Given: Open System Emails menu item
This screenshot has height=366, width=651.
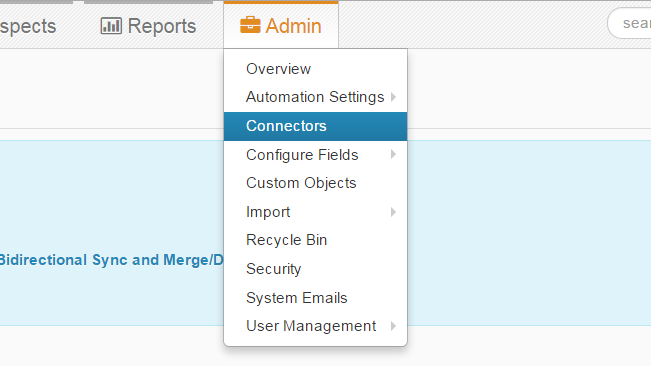Looking at the screenshot, I should point(315,298).
